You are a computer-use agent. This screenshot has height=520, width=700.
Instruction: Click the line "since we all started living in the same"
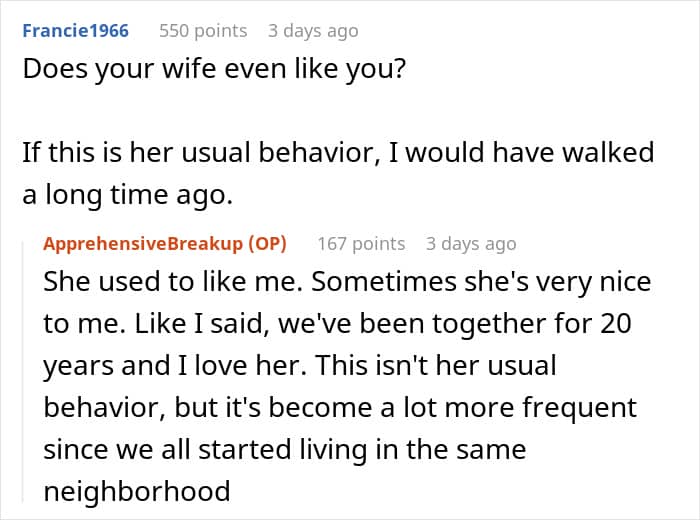point(284,450)
